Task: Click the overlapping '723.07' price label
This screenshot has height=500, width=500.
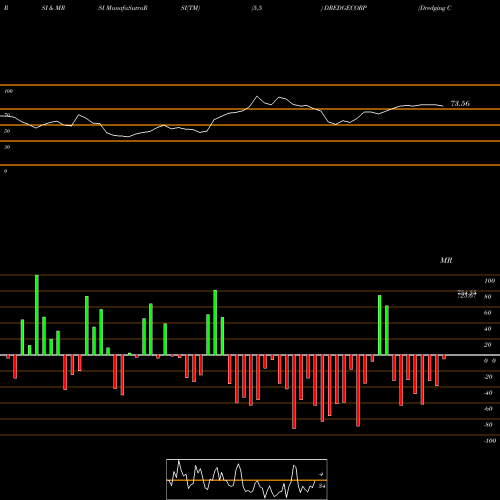Action: pos(467,296)
